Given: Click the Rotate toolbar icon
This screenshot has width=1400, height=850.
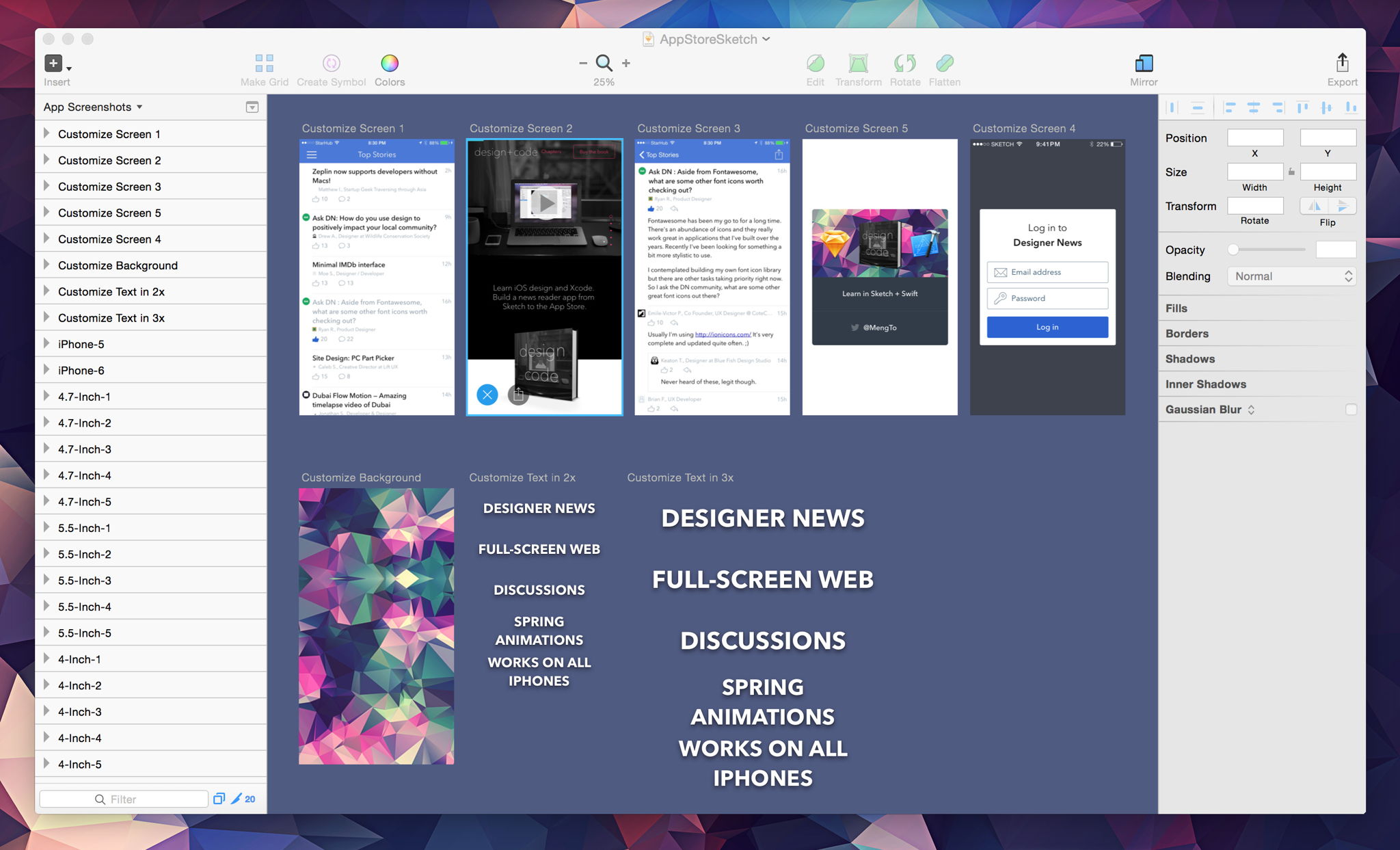Looking at the screenshot, I should (x=904, y=64).
